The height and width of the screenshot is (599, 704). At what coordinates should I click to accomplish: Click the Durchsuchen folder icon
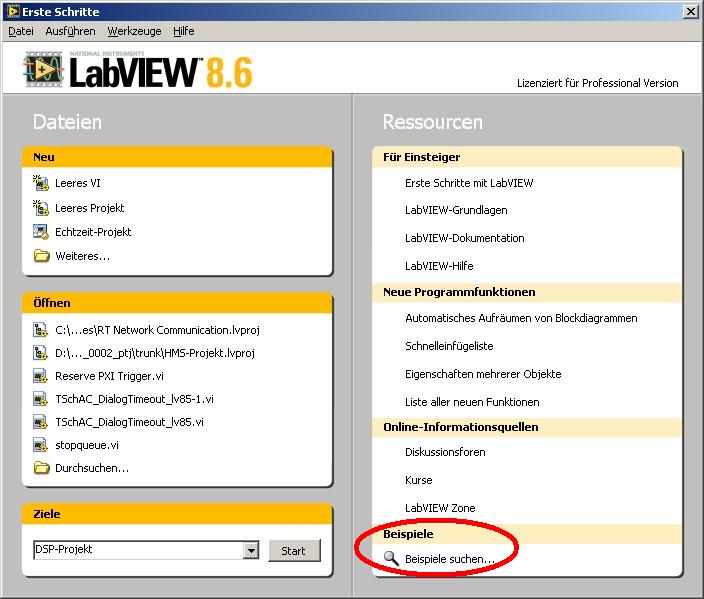(41, 468)
